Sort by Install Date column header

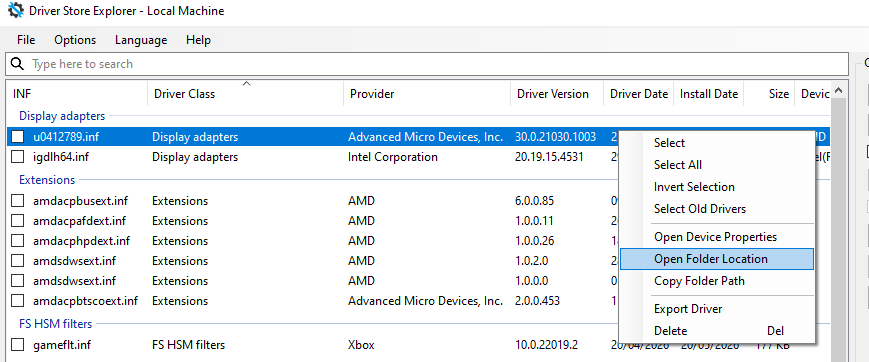[x=709, y=94]
